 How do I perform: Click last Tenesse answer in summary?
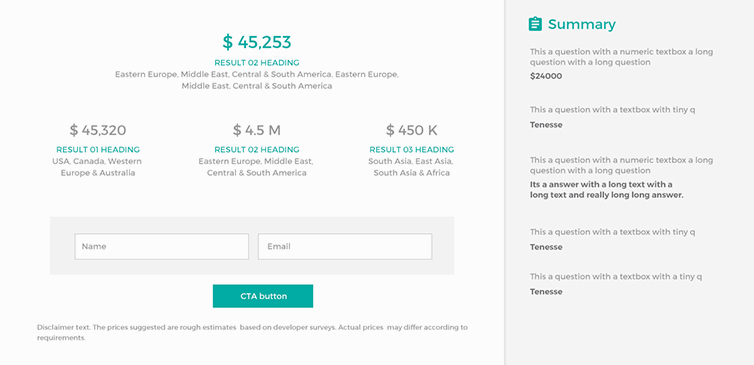(546, 291)
